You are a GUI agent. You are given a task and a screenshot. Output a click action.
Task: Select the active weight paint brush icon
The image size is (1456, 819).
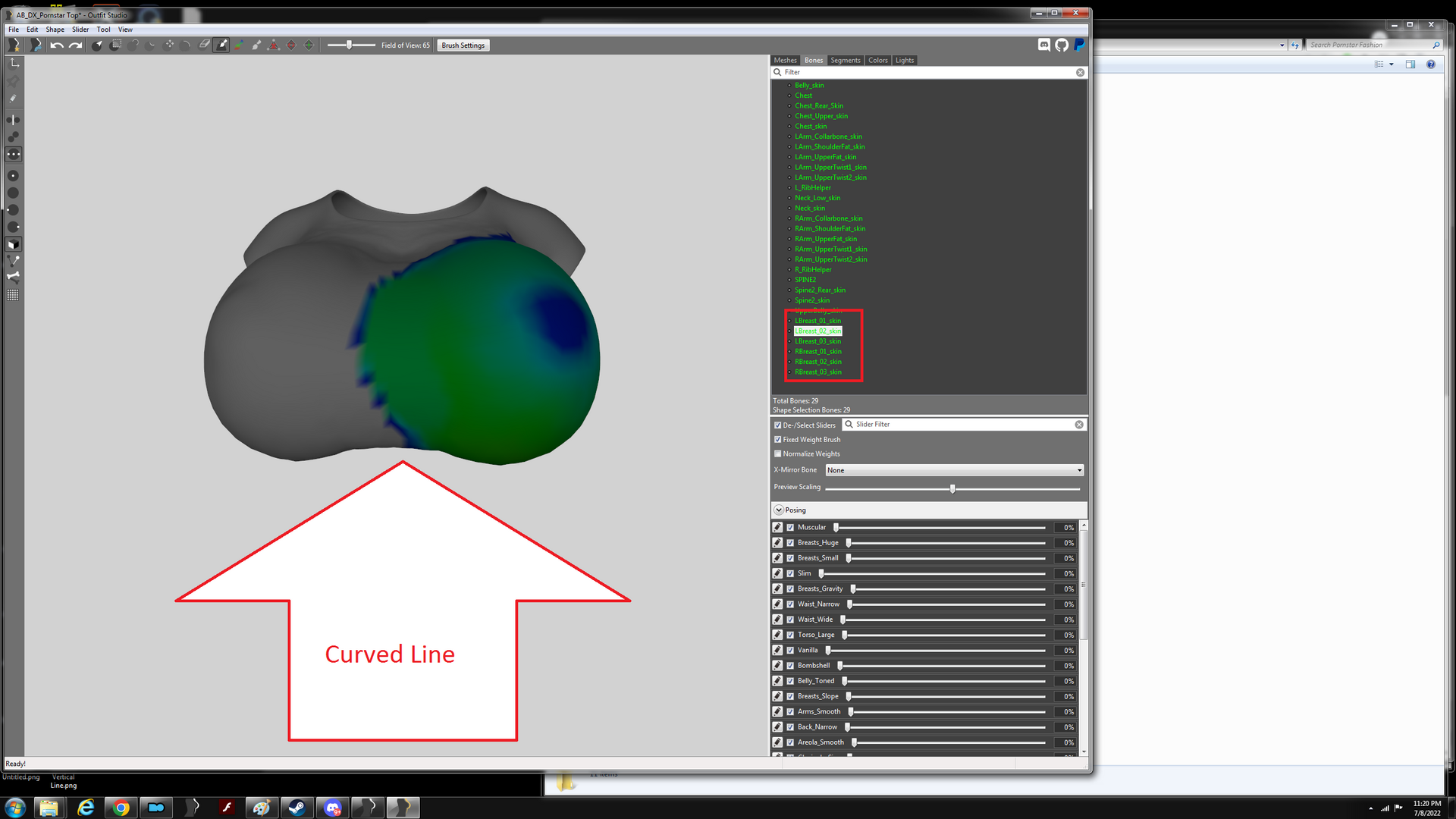tap(221, 45)
